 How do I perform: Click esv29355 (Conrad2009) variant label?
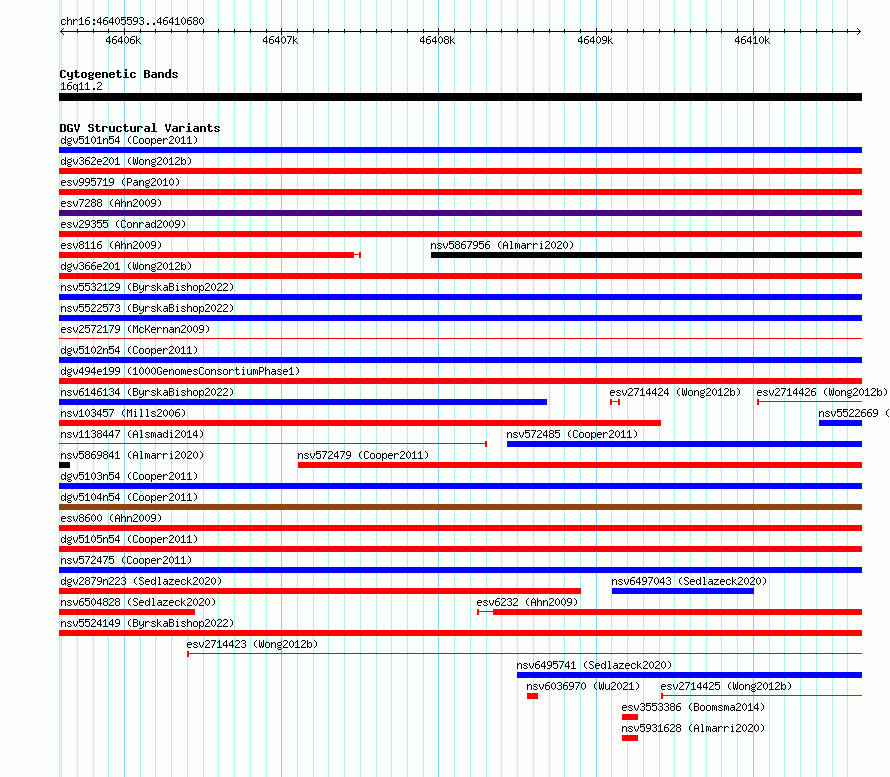123,224
